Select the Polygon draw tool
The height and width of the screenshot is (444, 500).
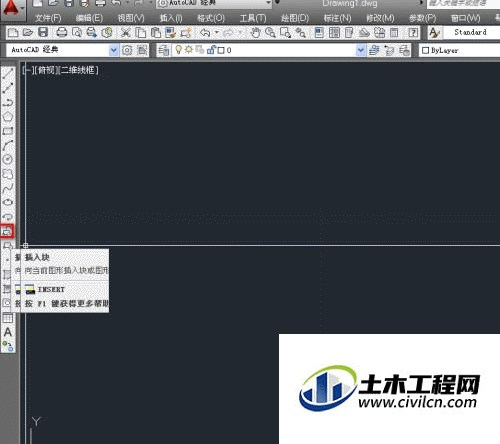click(x=8, y=117)
